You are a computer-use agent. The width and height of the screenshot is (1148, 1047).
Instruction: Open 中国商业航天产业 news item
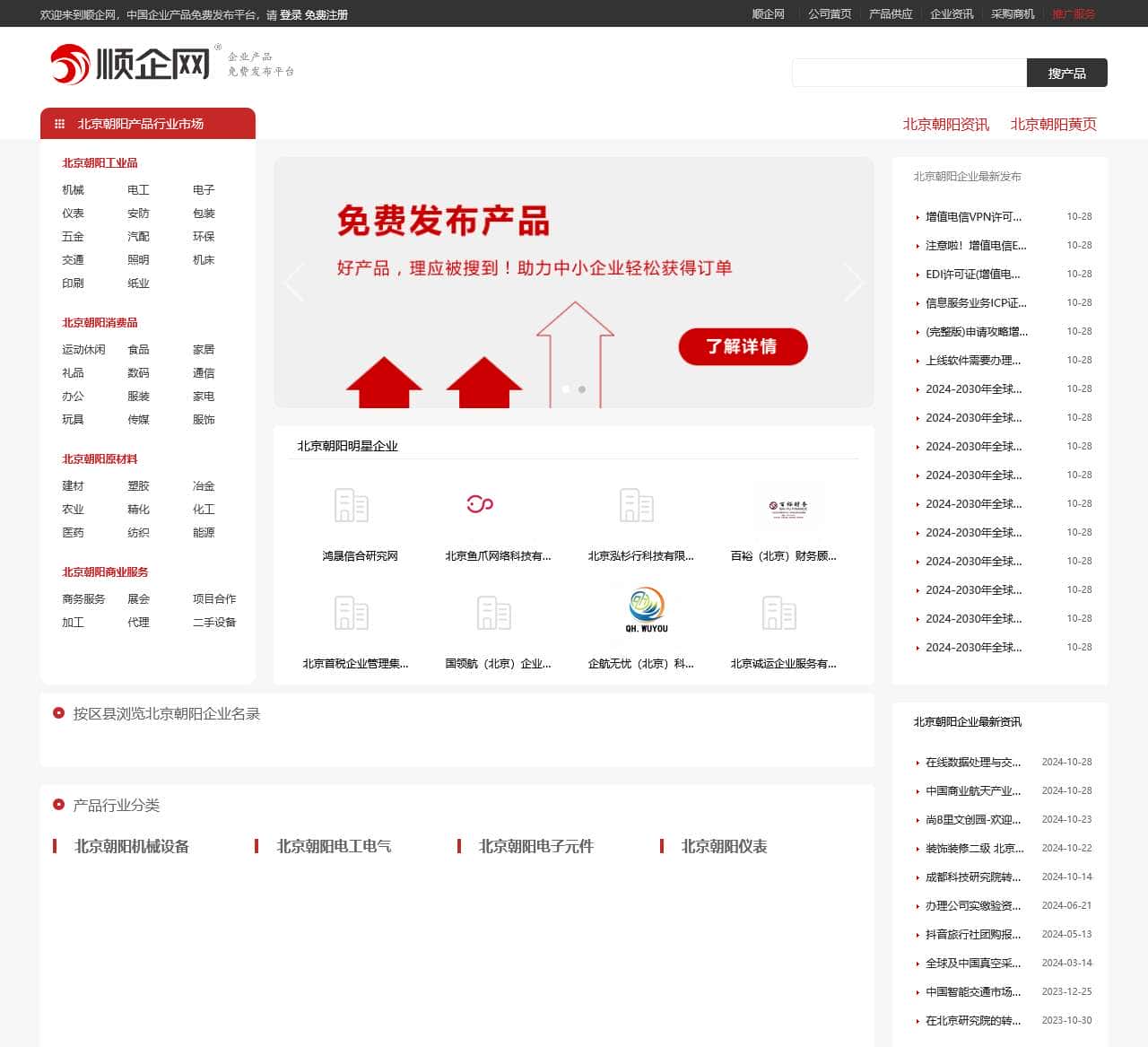[x=973, y=791]
